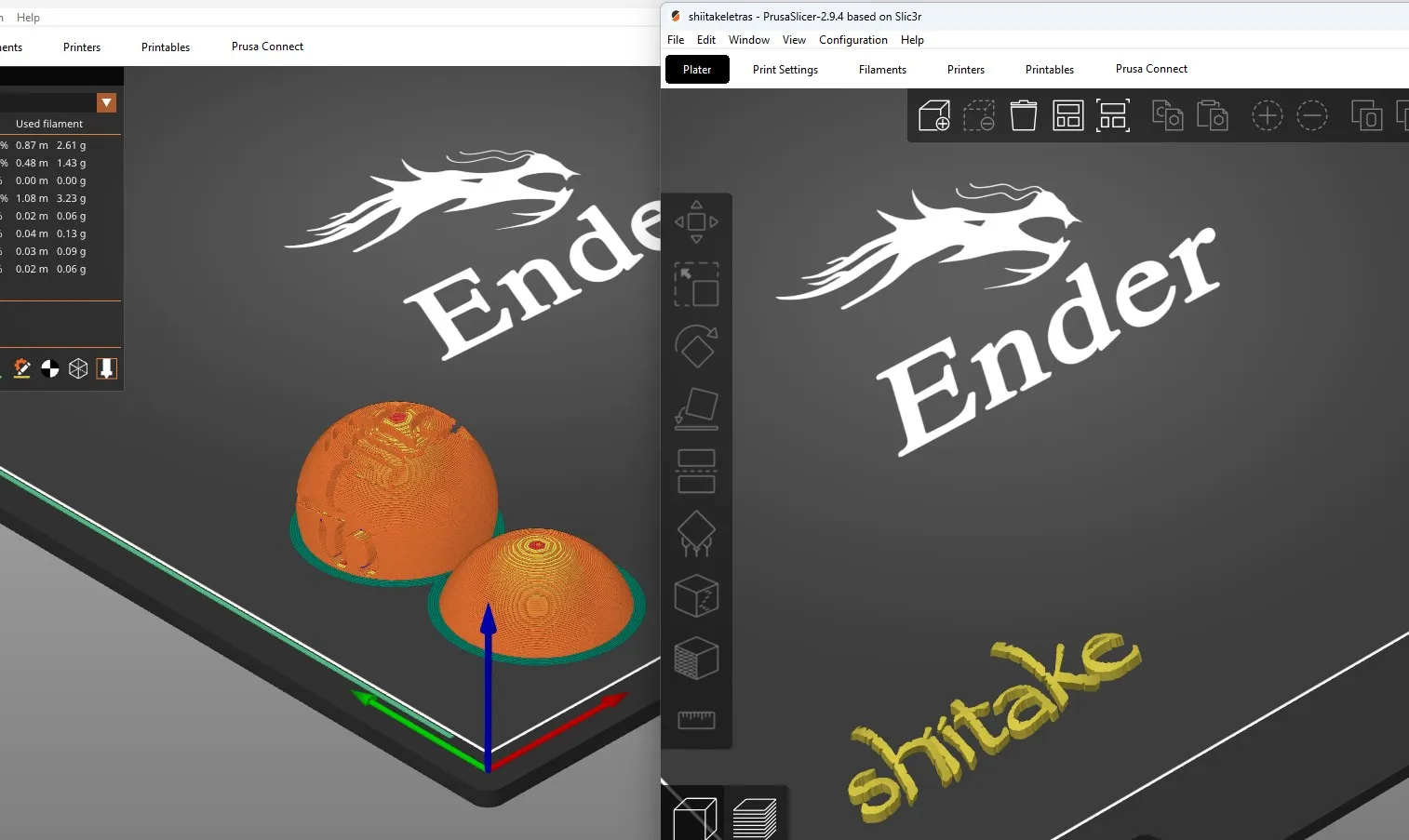Toggle center of gravity marker in the legend
The height and width of the screenshot is (840, 1409).
50,369
